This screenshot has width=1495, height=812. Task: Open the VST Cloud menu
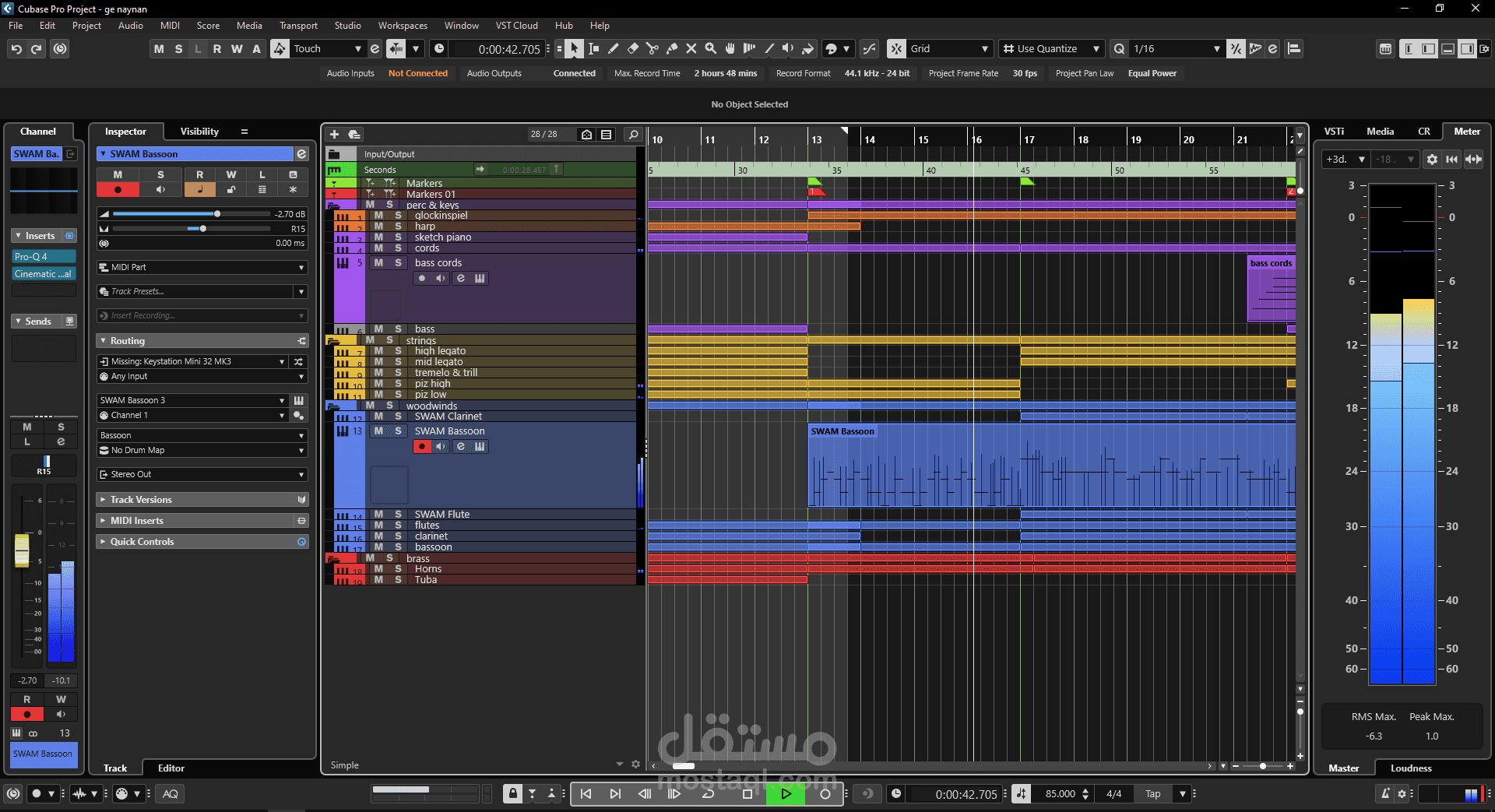click(517, 26)
